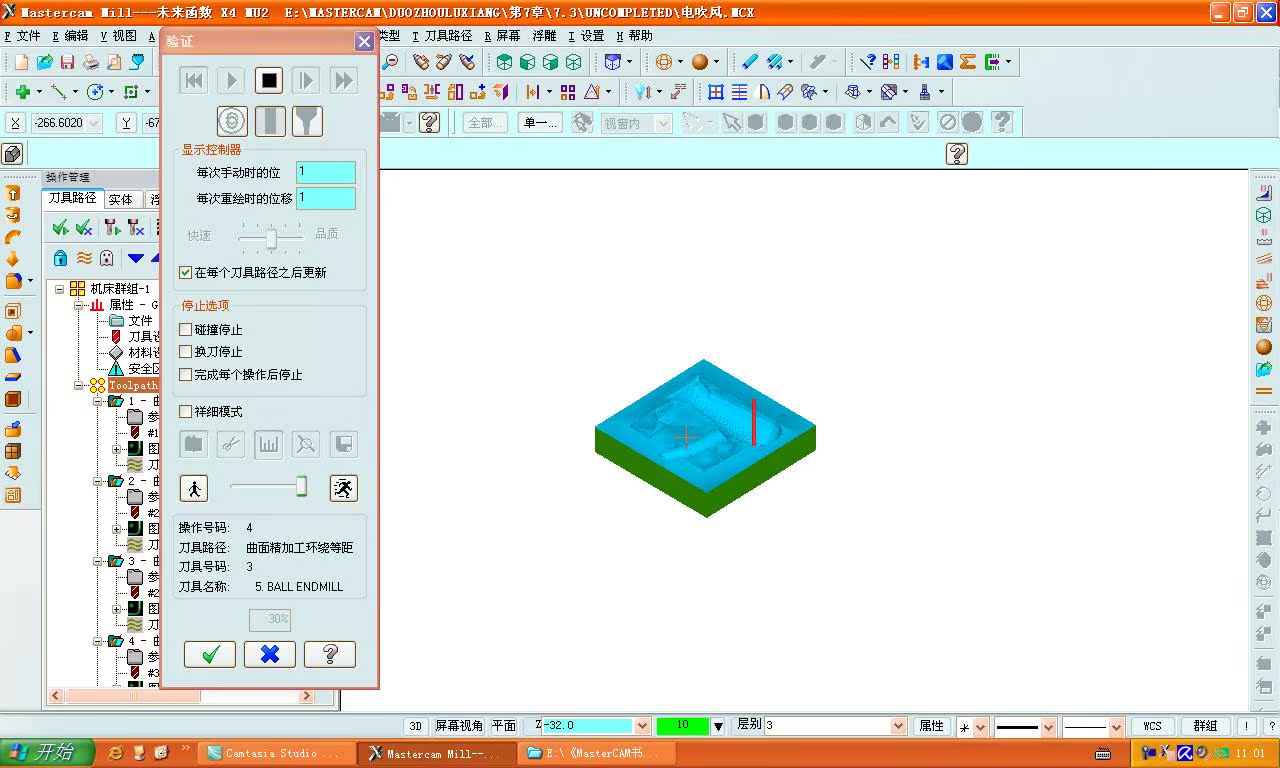This screenshot has width=1280, height=768.
Task: Cancel verify dialog with blue X button
Action: pos(270,654)
